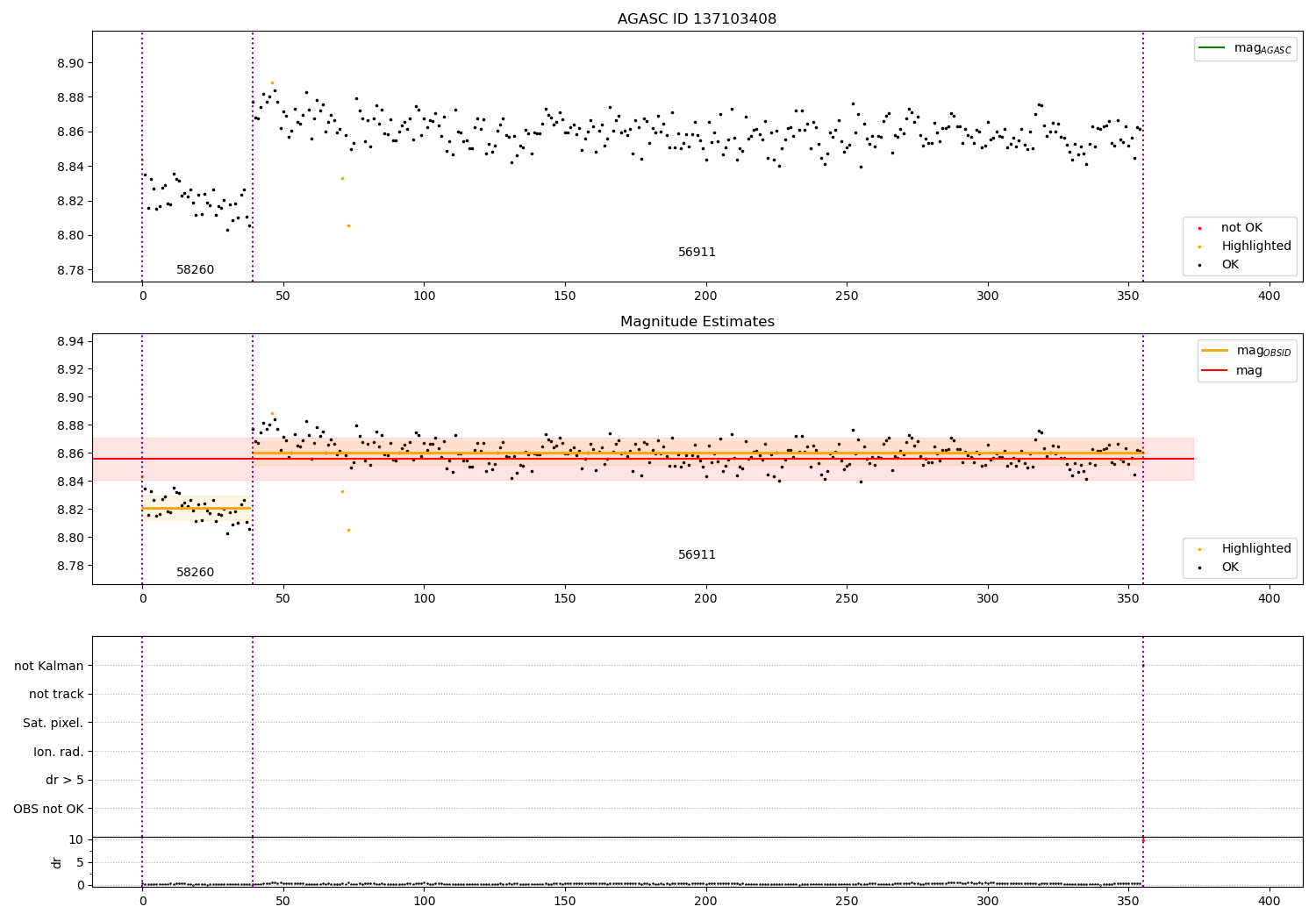Screen dimensions: 1316x921
Task: Click the mag OBSID legend label in middle plot
Action: tap(1263, 351)
